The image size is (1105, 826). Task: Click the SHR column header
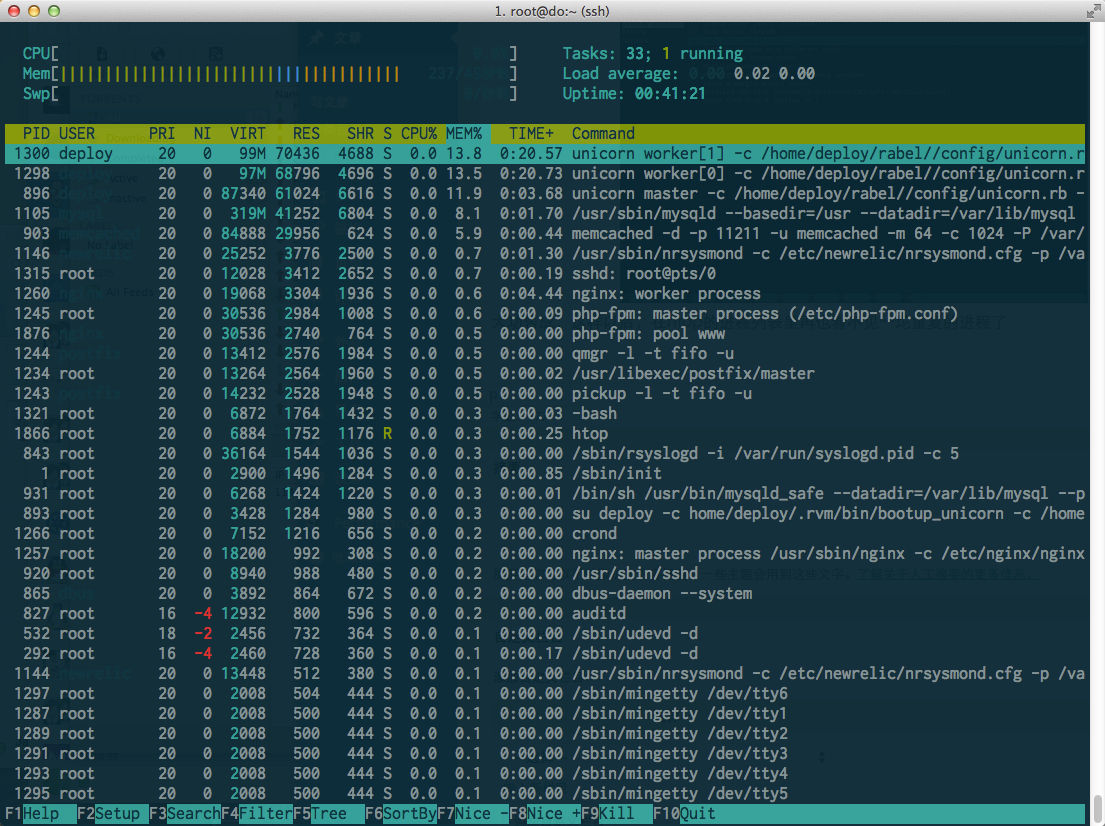tap(360, 133)
